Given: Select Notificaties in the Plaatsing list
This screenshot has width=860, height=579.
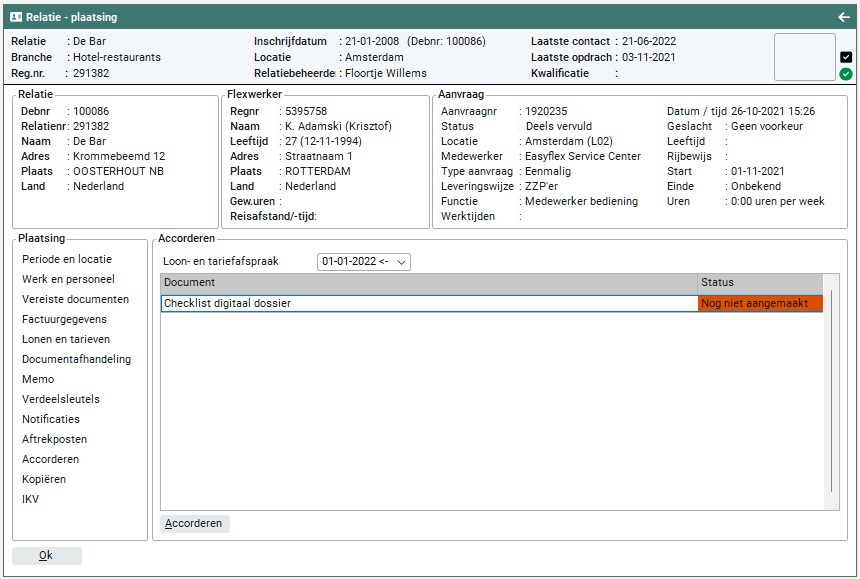Looking at the screenshot, I should (51, 419).
